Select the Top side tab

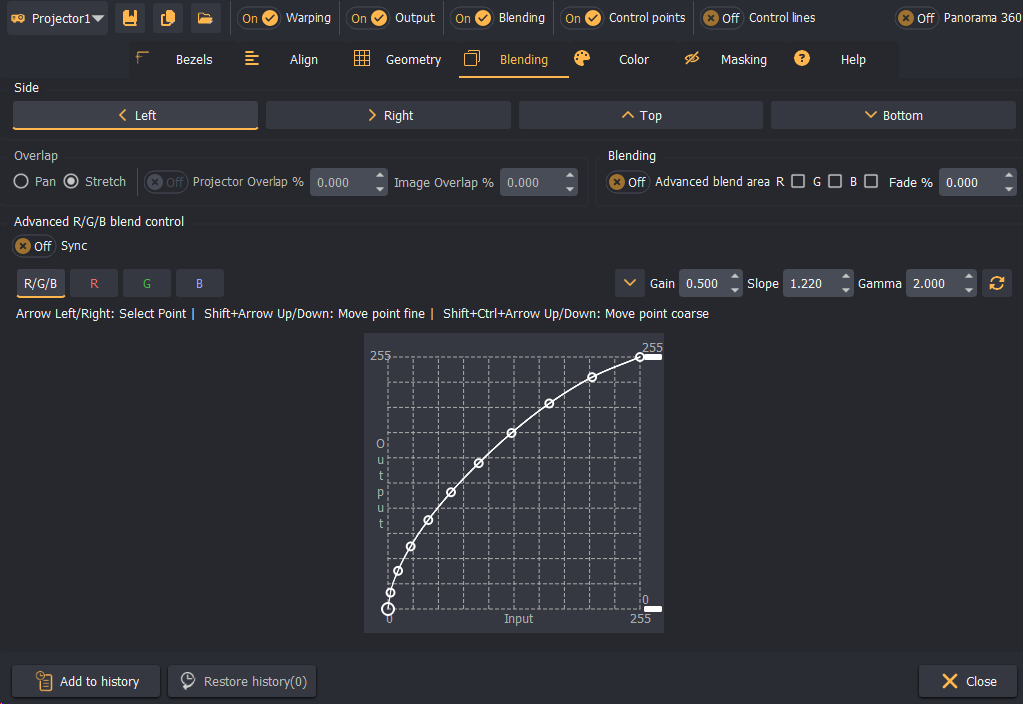coord(641,115)
